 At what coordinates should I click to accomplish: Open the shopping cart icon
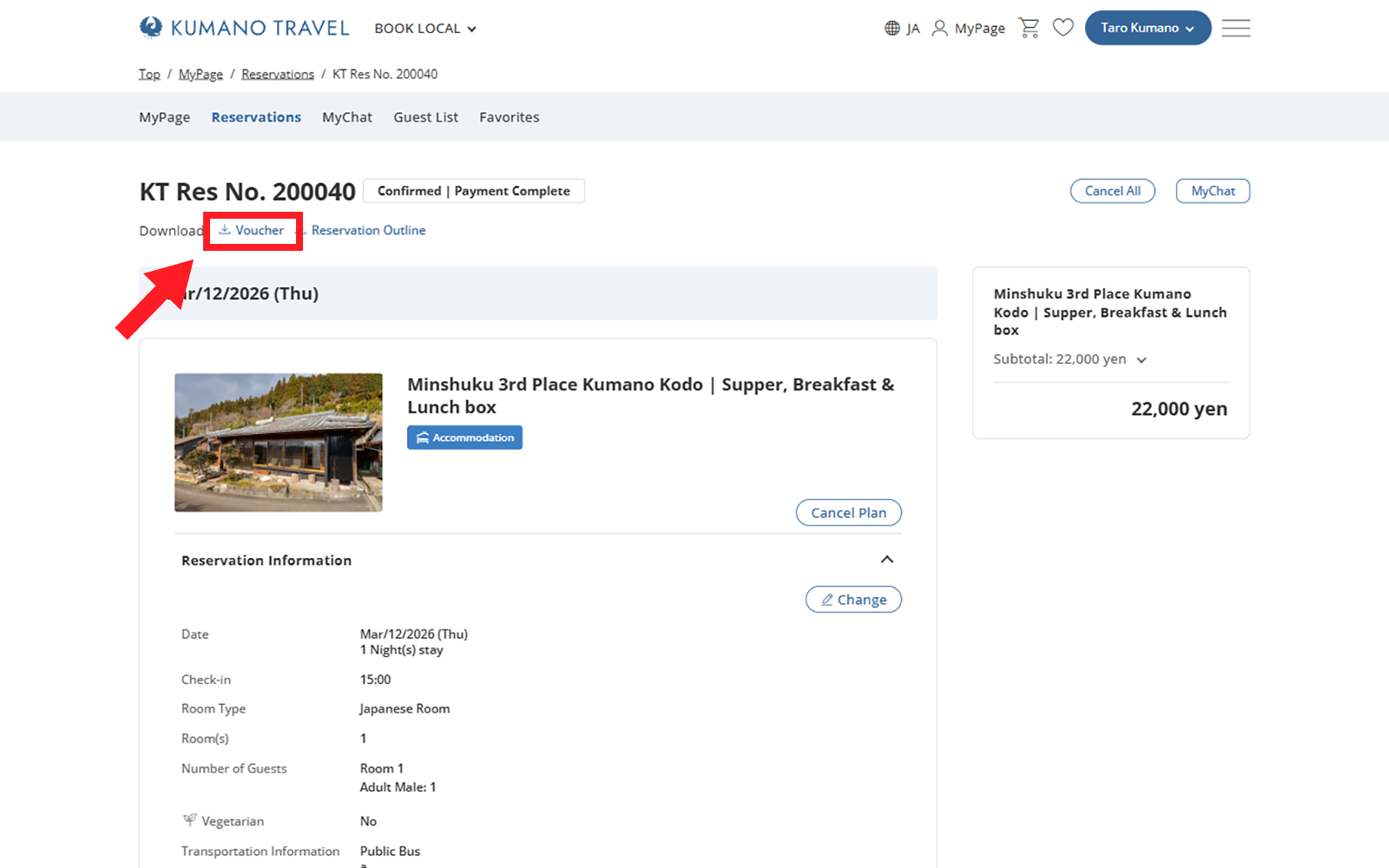(1029, 28)
